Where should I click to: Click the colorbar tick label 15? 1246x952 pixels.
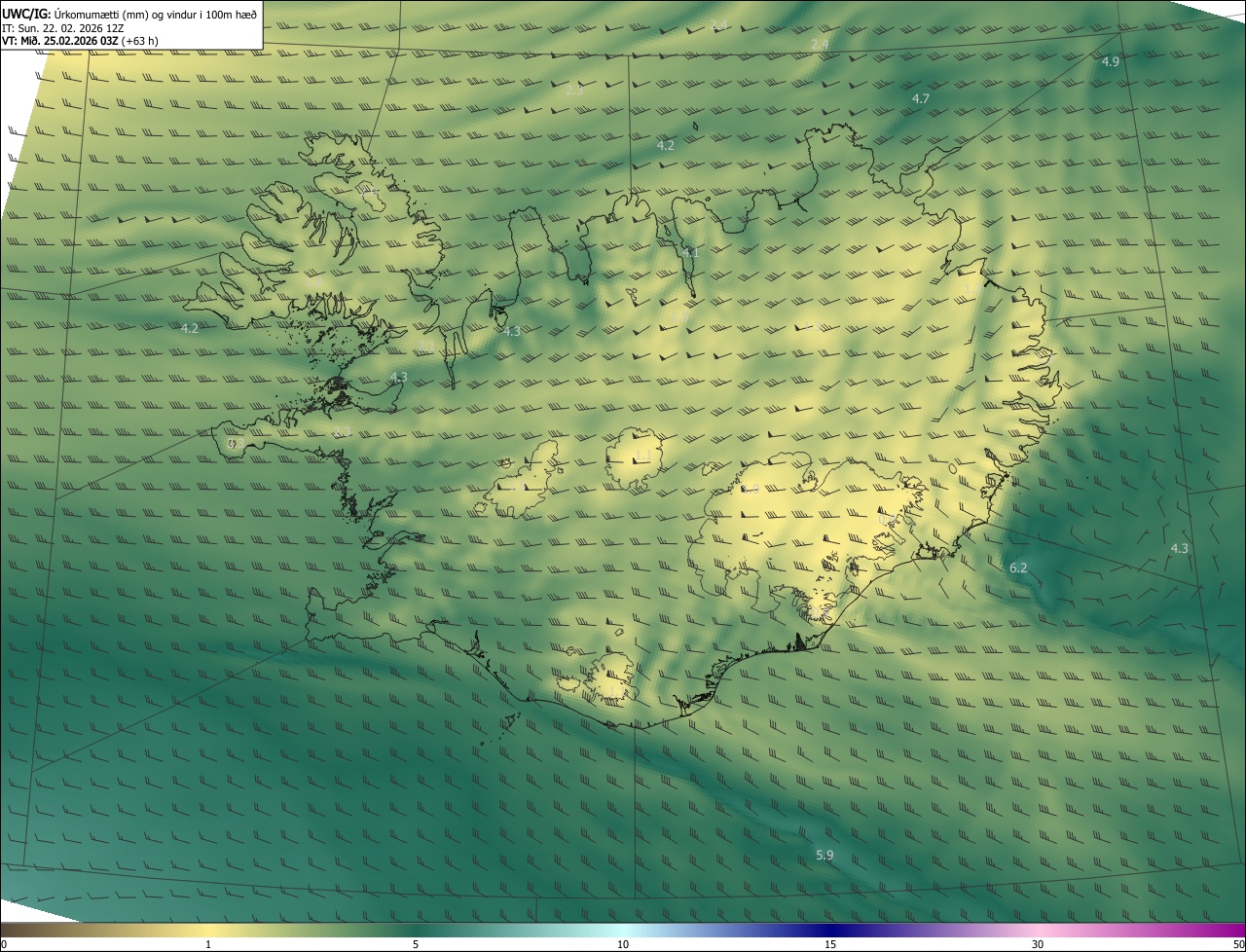pyautogui.click(x=830, y=945)
